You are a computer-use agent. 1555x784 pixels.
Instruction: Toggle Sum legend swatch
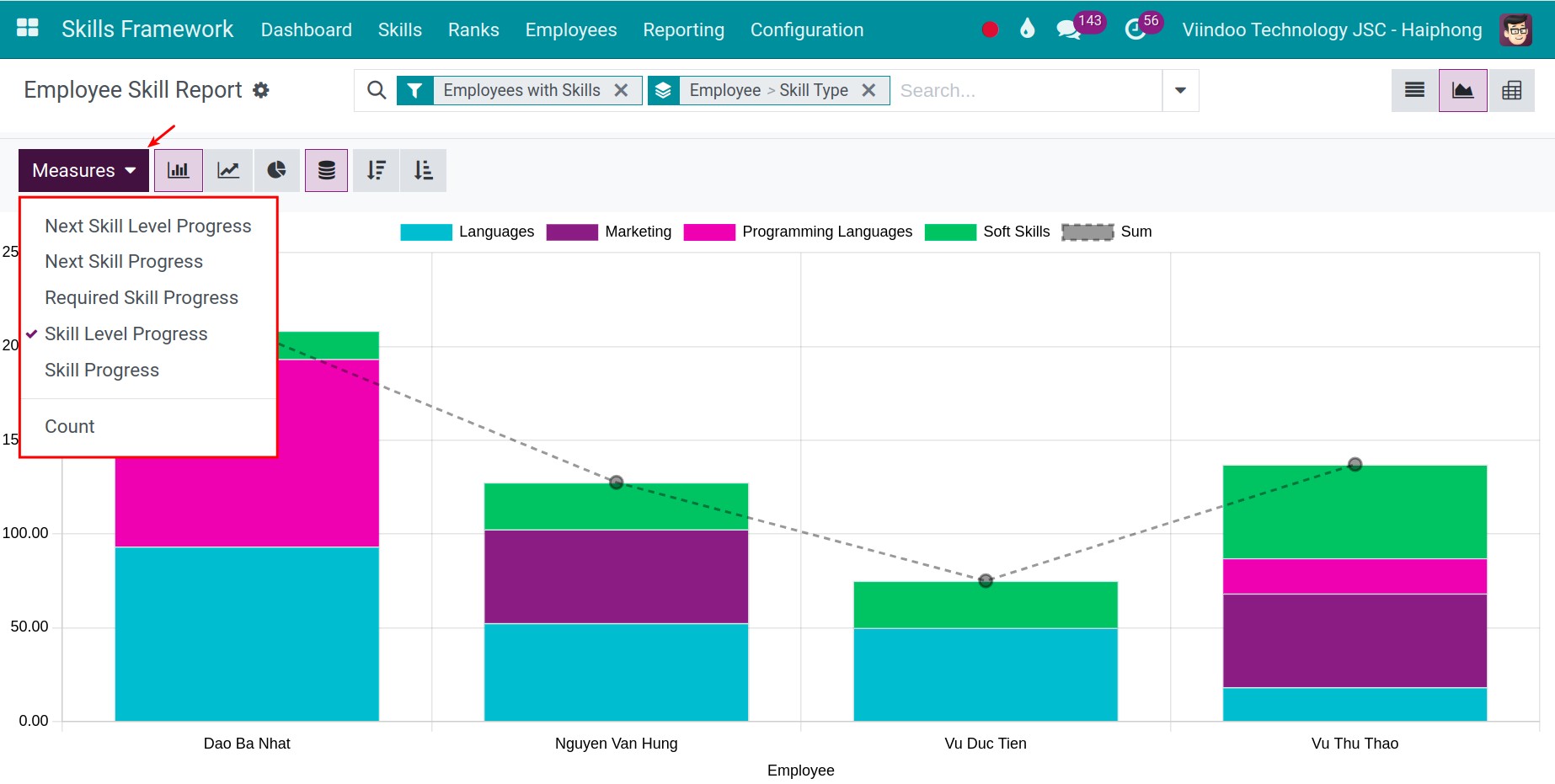coord(1087,232)
